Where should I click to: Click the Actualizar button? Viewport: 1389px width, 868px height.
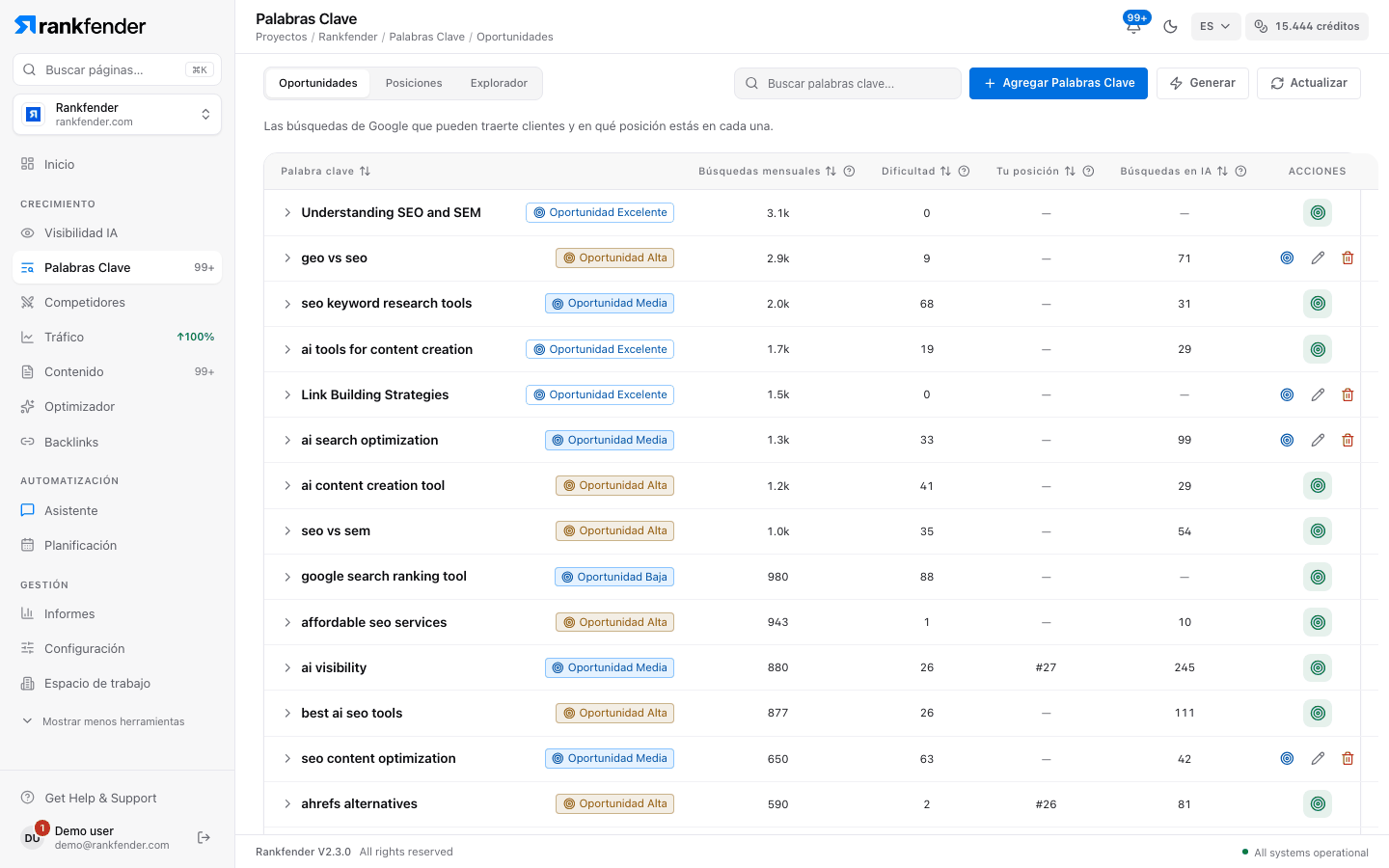[x=1308, y=83]
